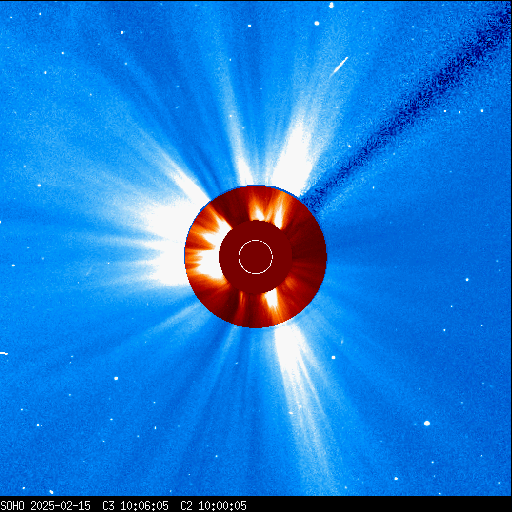Click the bright star at lower left of center
The width and height of the screenshot is (512, 512).
tap(116, 378)
